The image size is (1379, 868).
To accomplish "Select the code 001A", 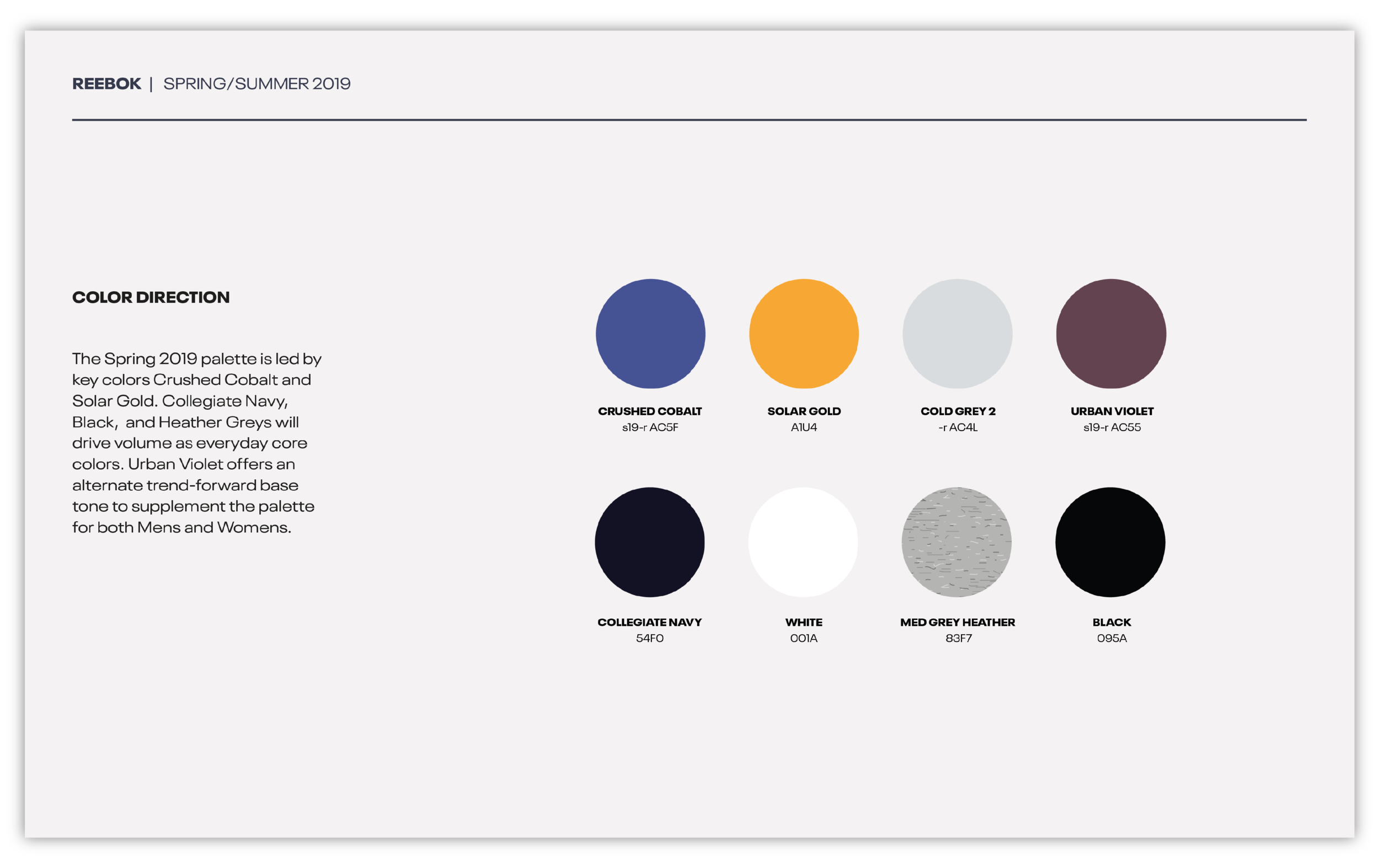I will tap(804, 638).
